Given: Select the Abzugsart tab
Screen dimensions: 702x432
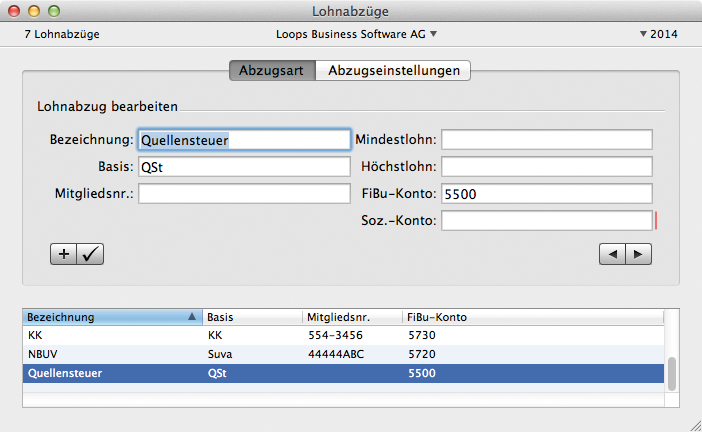Looking at the screenshot, I should [271, 71].
